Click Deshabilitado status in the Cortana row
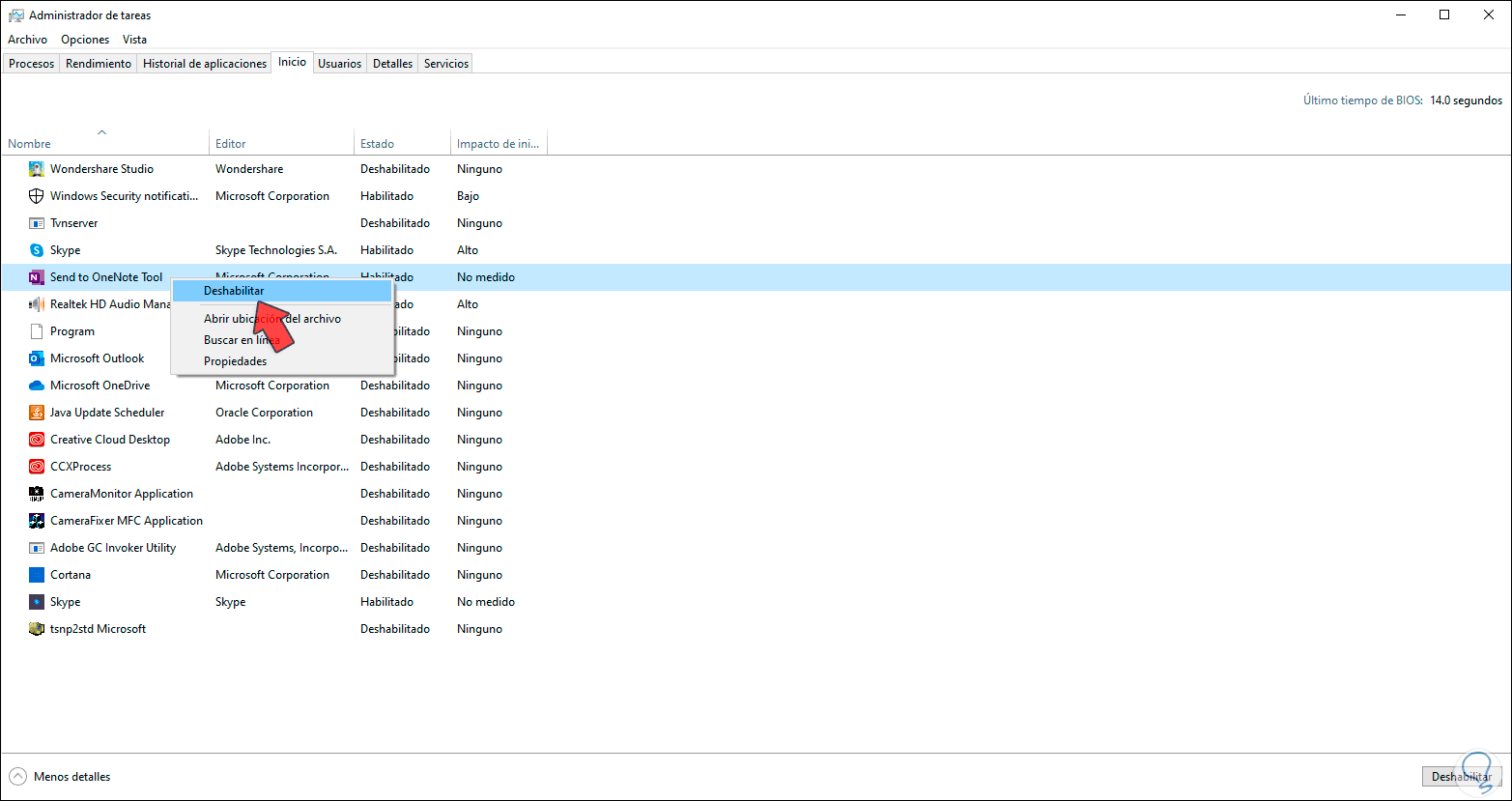This screenshot has width=1512, height=801. coord(395,575)
